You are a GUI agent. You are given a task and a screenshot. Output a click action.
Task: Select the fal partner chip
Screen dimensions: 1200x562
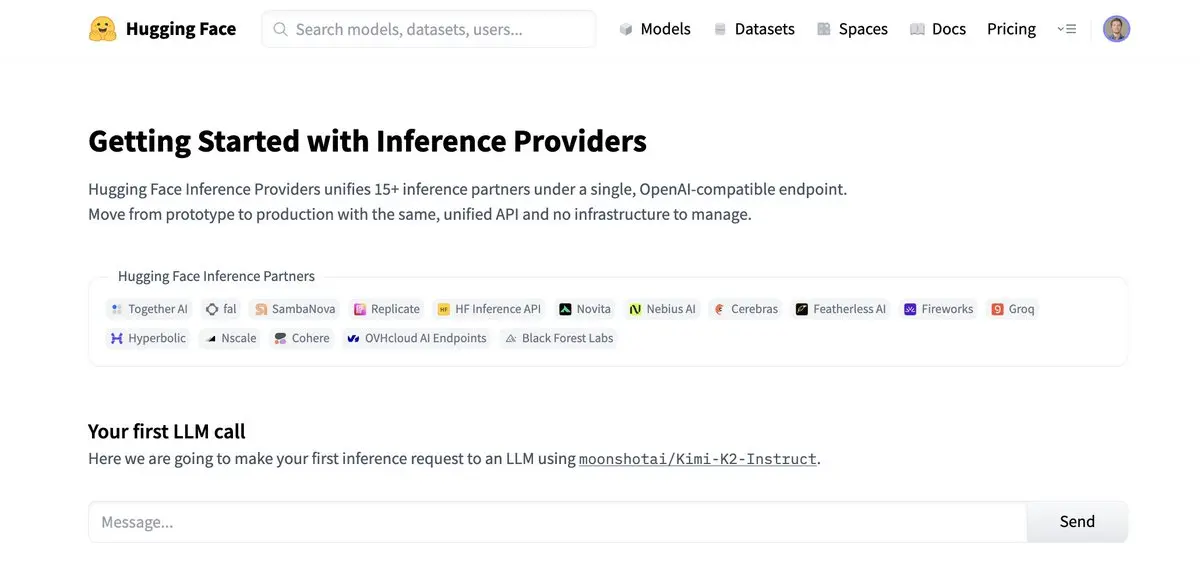tap(220, 309)
